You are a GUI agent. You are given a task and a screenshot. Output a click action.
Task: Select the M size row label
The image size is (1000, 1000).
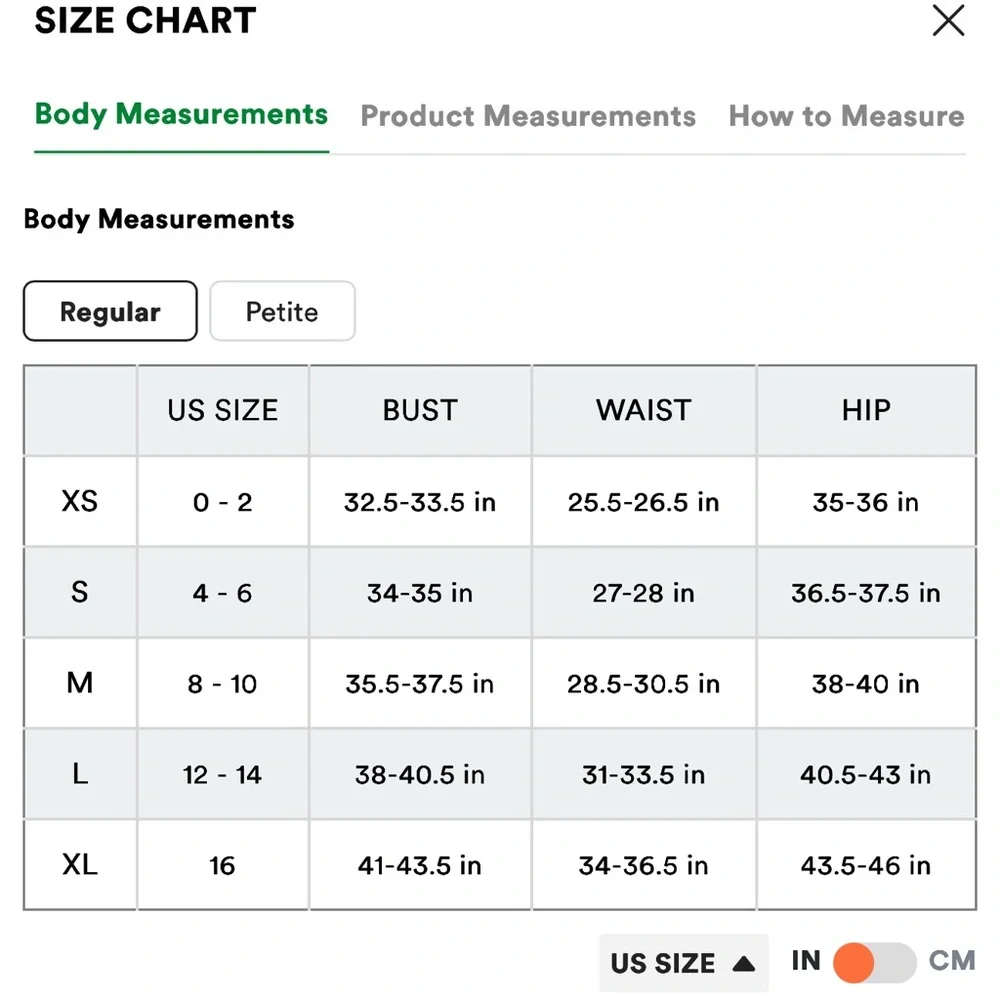coord(80,684)
